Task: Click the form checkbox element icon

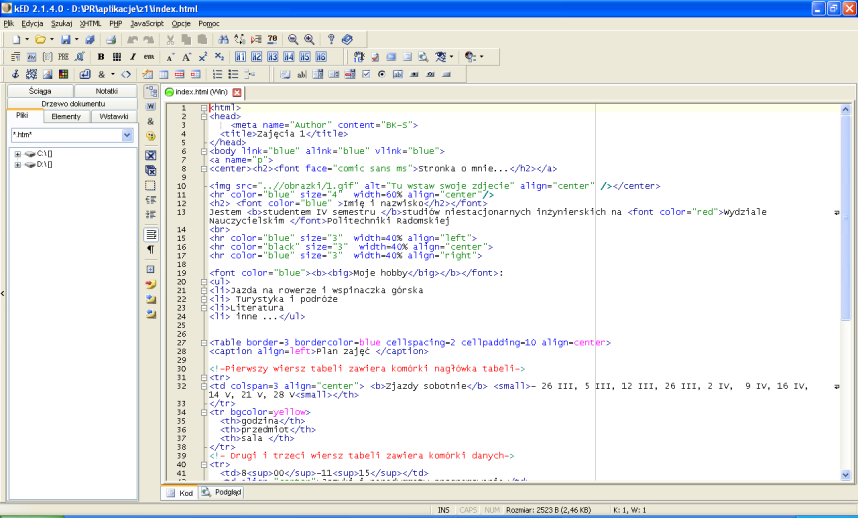Action: 366,74
